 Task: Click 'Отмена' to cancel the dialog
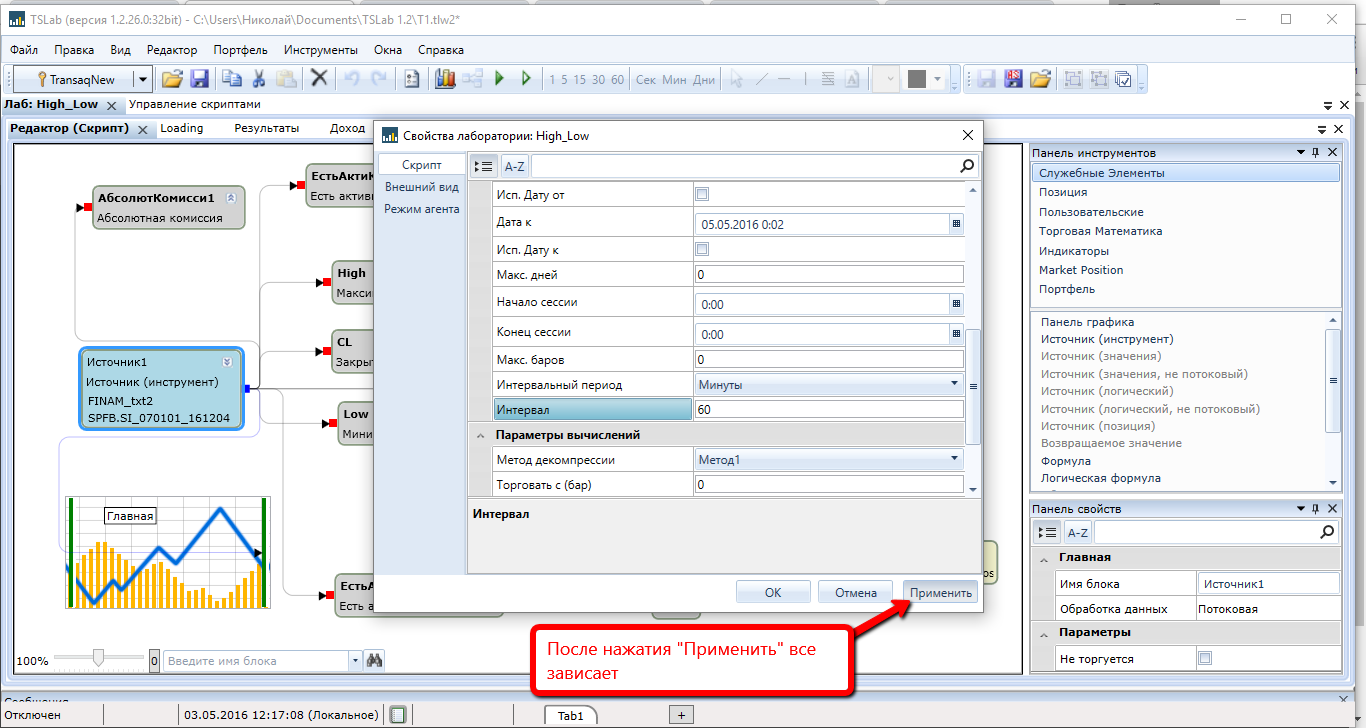tap(855, 592)
